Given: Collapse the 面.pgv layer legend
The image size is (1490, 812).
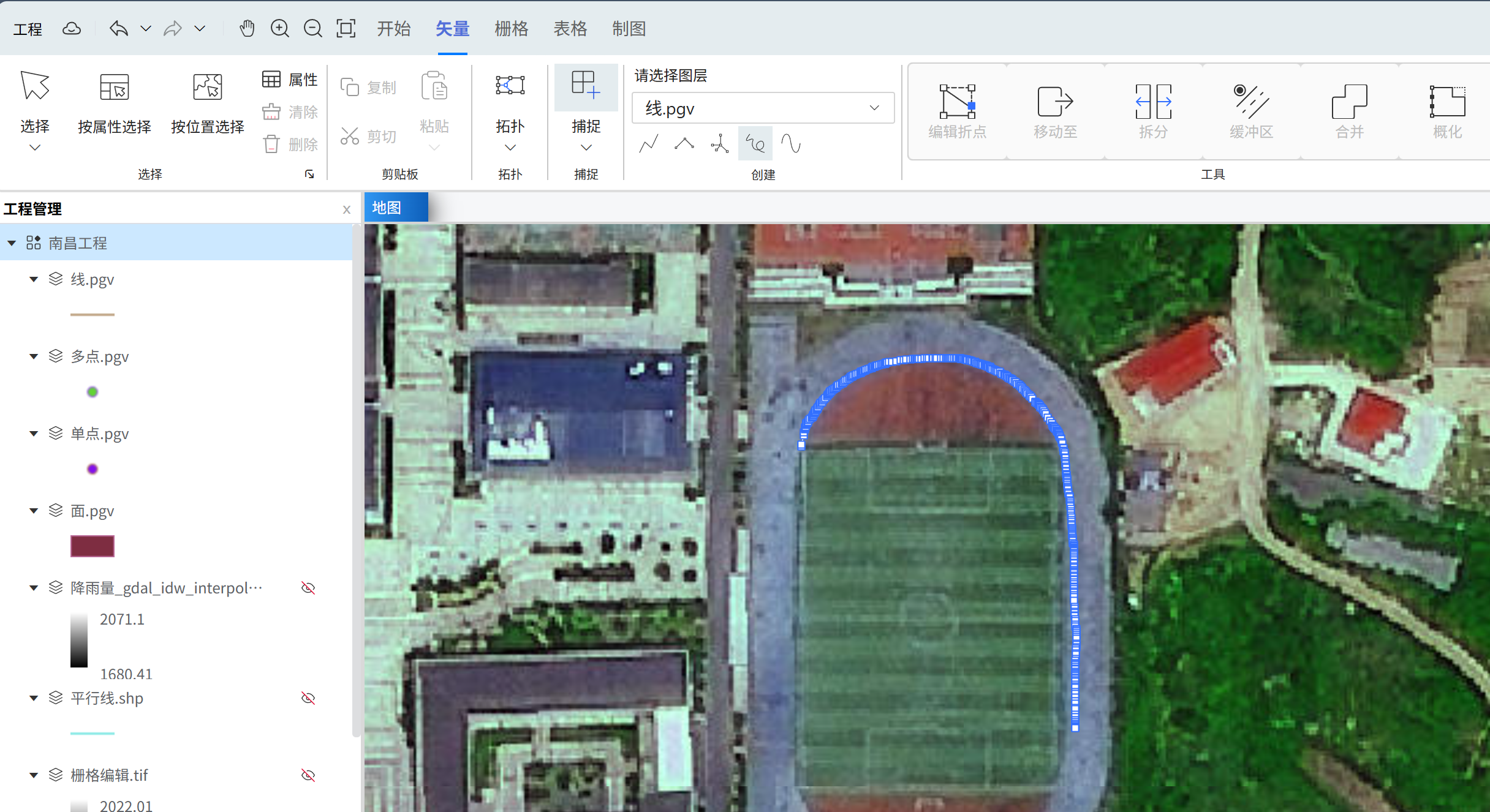Looking at the screenshot, I should [34, 511].
